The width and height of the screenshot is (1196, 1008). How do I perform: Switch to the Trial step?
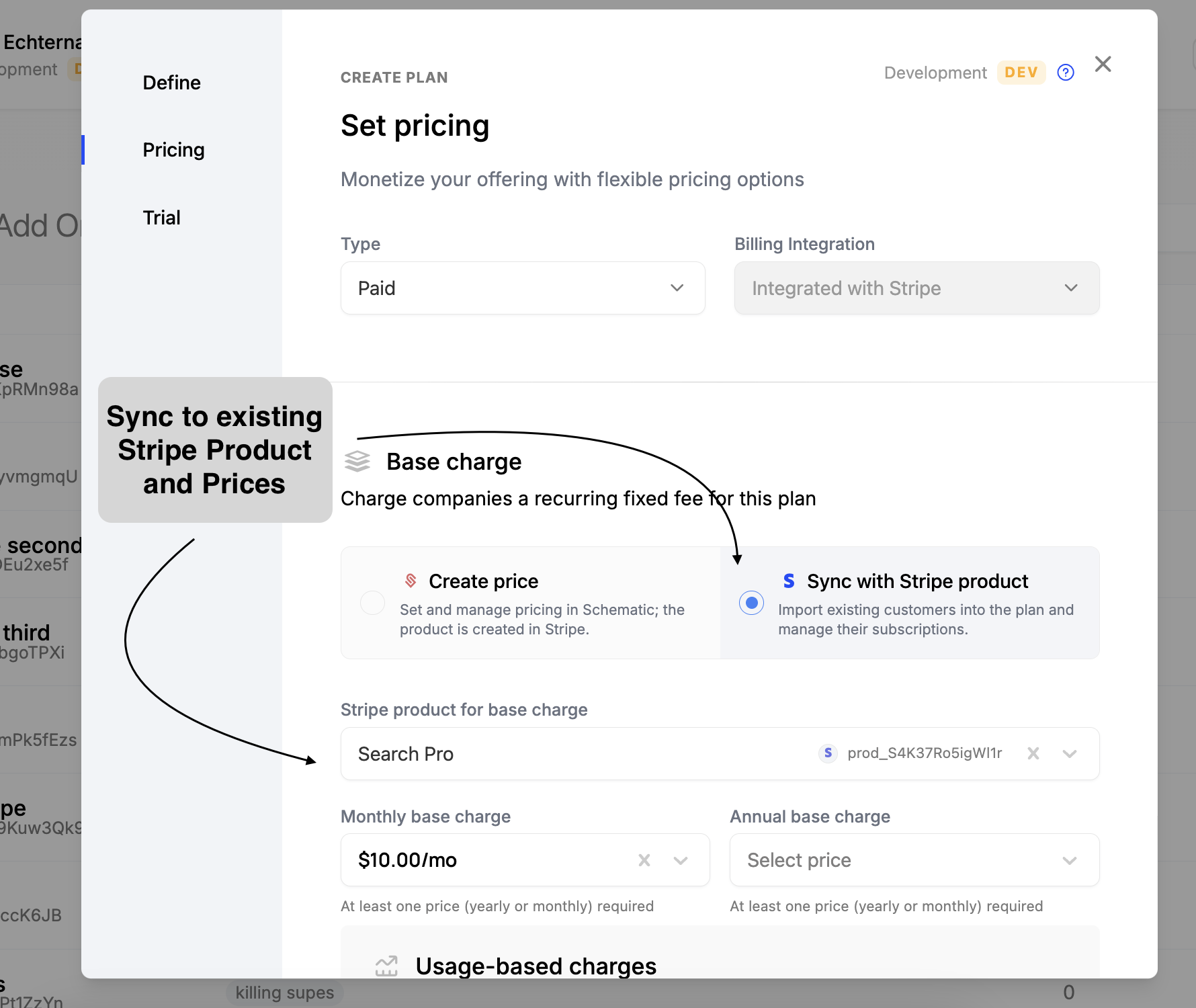click(x=161, y=217)
